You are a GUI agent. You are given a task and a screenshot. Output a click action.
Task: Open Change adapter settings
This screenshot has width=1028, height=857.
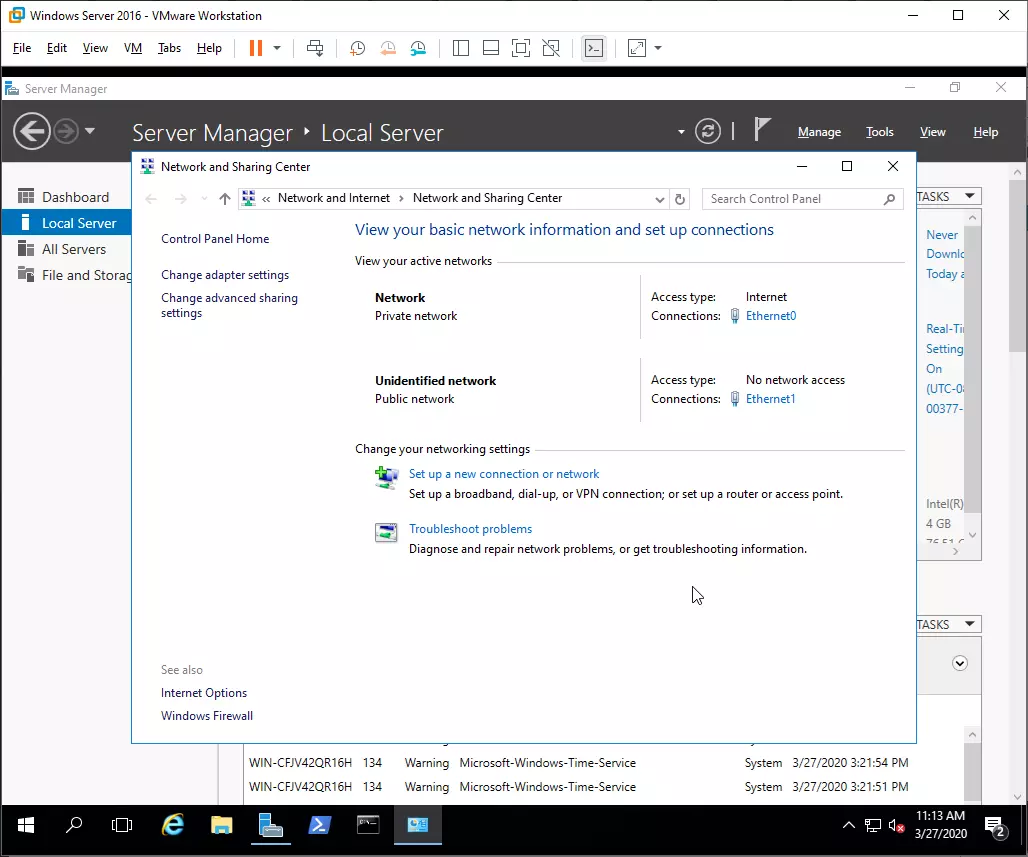pos(225,275)
